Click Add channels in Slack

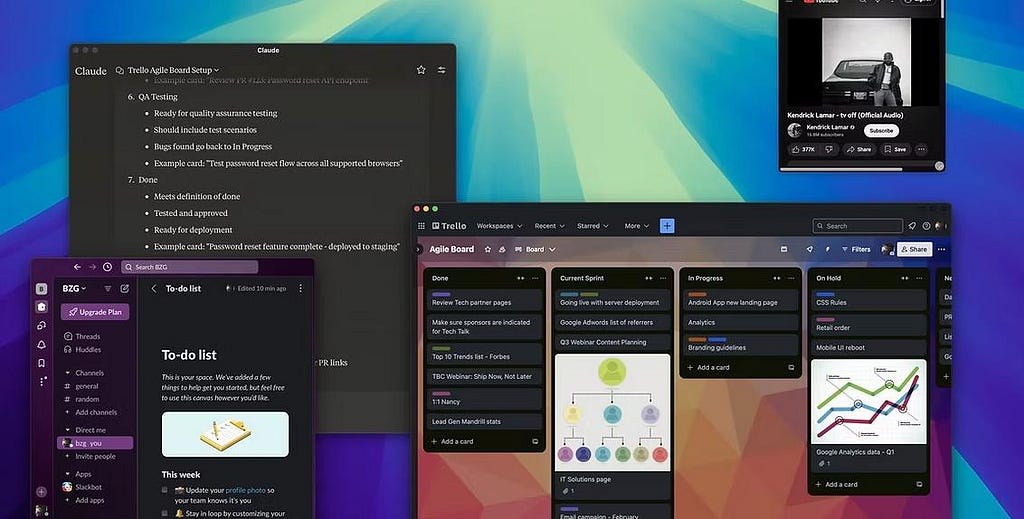[91, 412]
